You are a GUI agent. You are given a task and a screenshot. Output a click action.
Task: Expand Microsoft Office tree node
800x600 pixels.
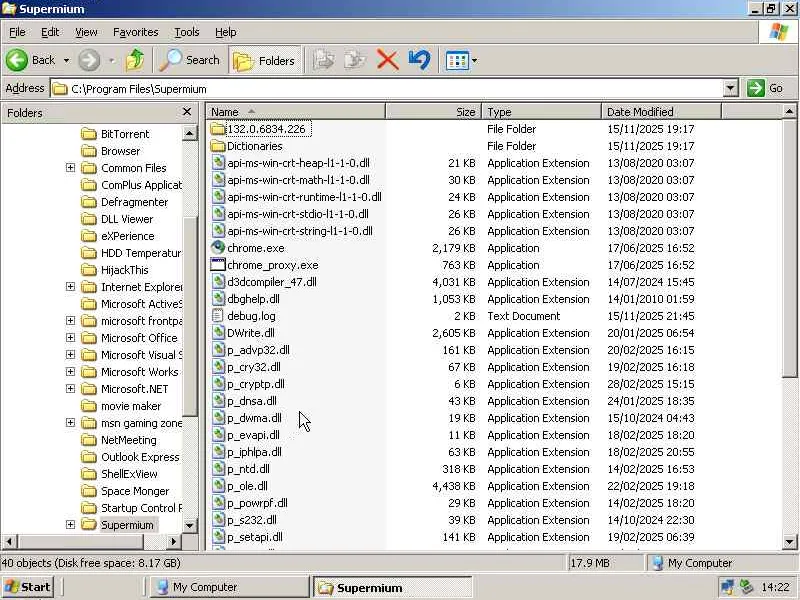[70, 338]
